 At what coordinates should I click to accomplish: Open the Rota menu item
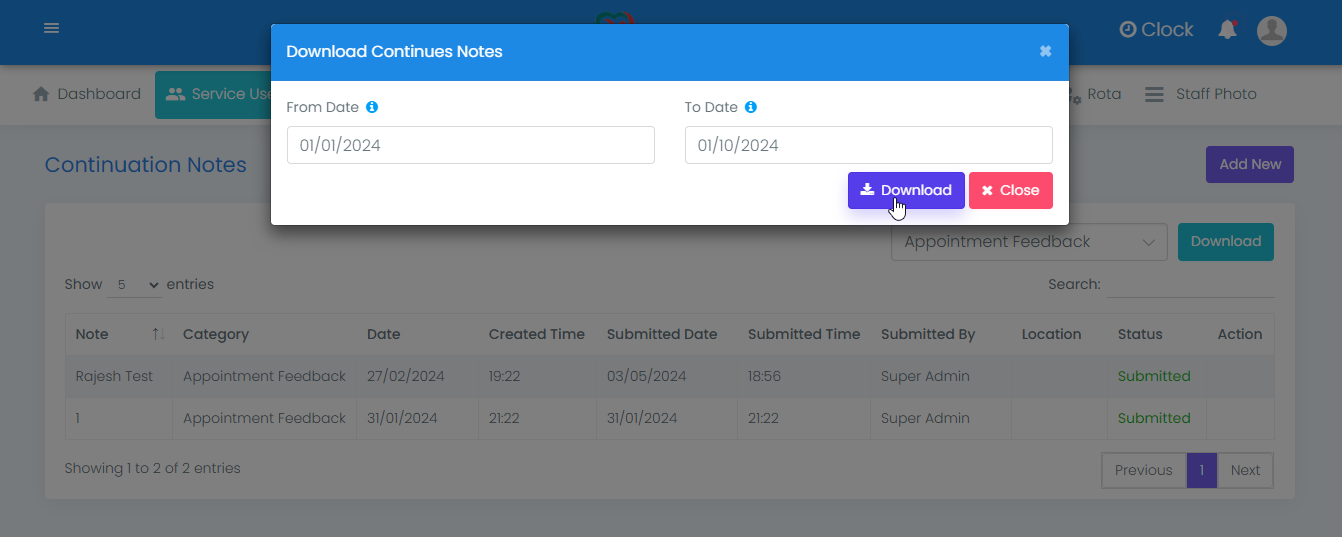[x=1094, y=94]
